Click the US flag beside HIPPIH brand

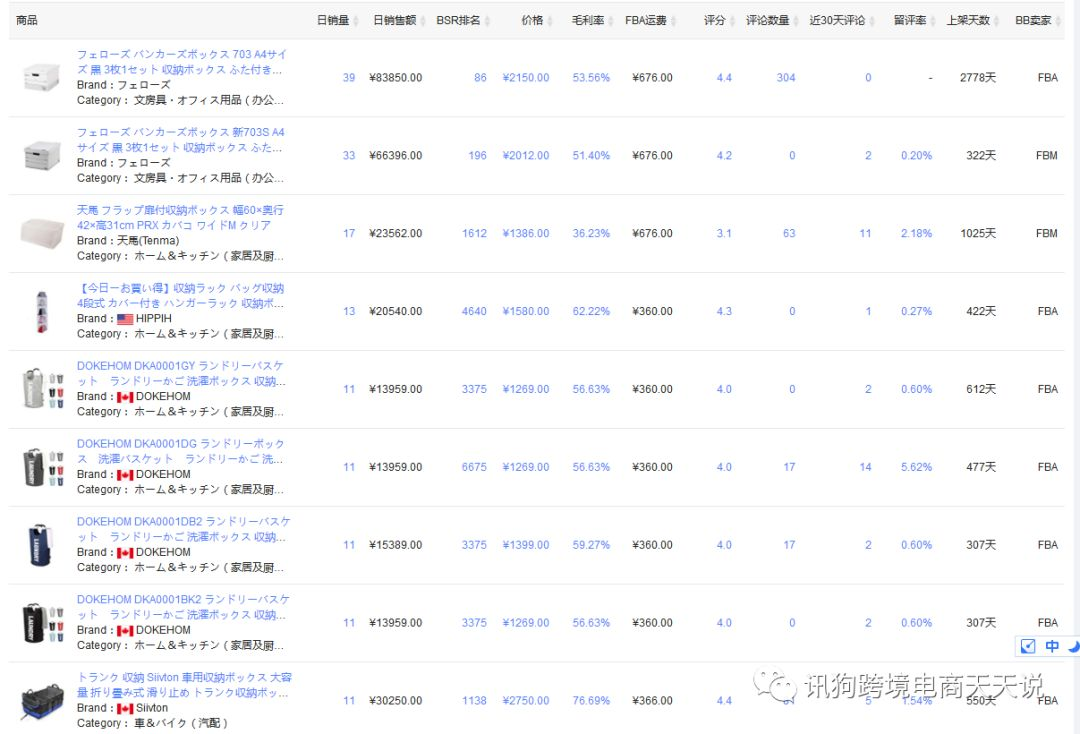[x=125, y=319]
